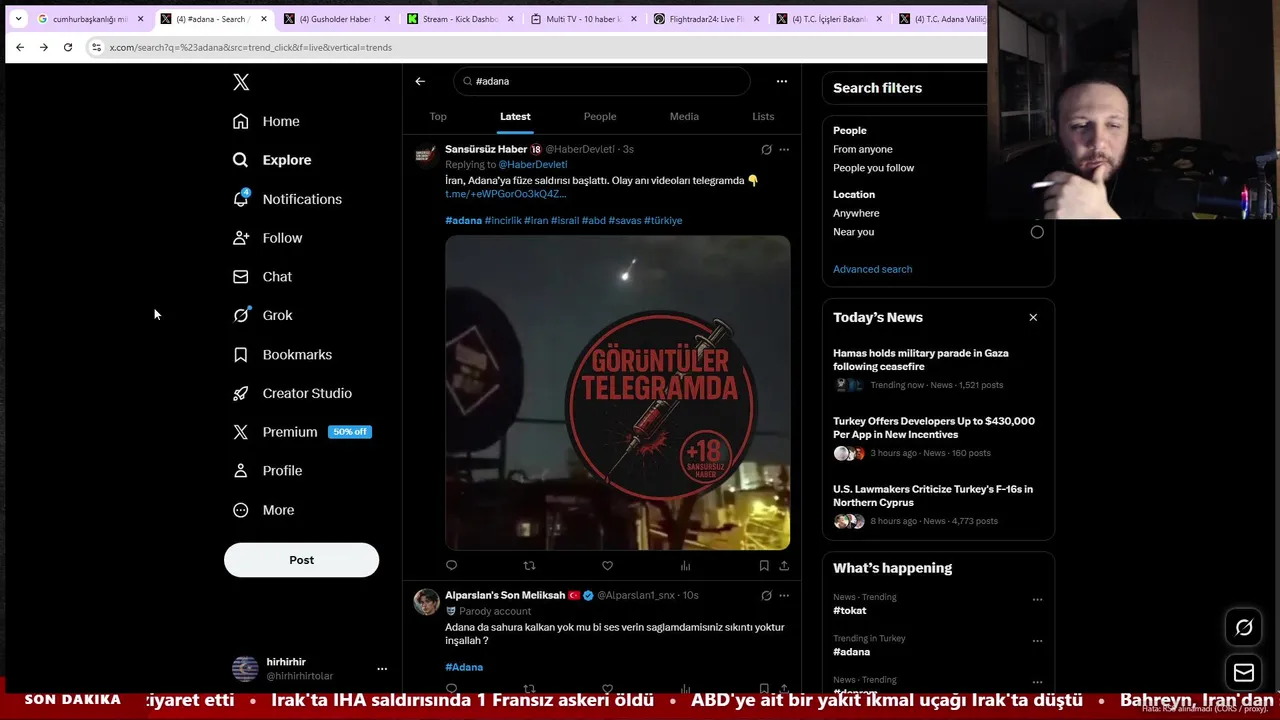Viewport: 1280px width, 720px height.
Task: Switch to the Top tab
Action: pyautogui.click(x=438, y=116)
